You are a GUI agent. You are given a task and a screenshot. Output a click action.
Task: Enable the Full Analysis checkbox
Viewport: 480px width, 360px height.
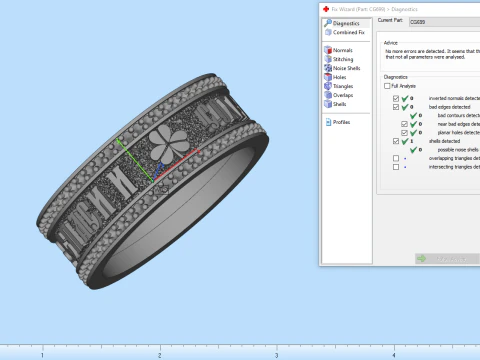(x=387, y=86)
